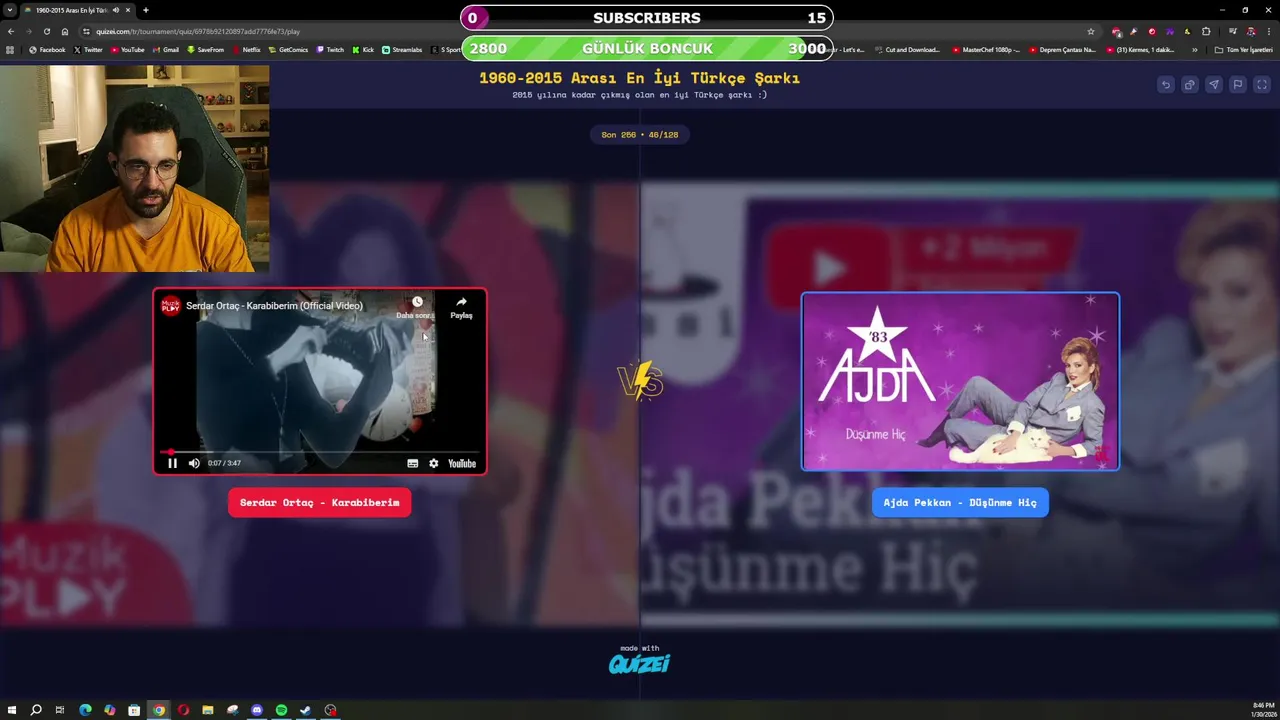Vote for Serdar Ortaç - Karabiberim

coord(319,502)
